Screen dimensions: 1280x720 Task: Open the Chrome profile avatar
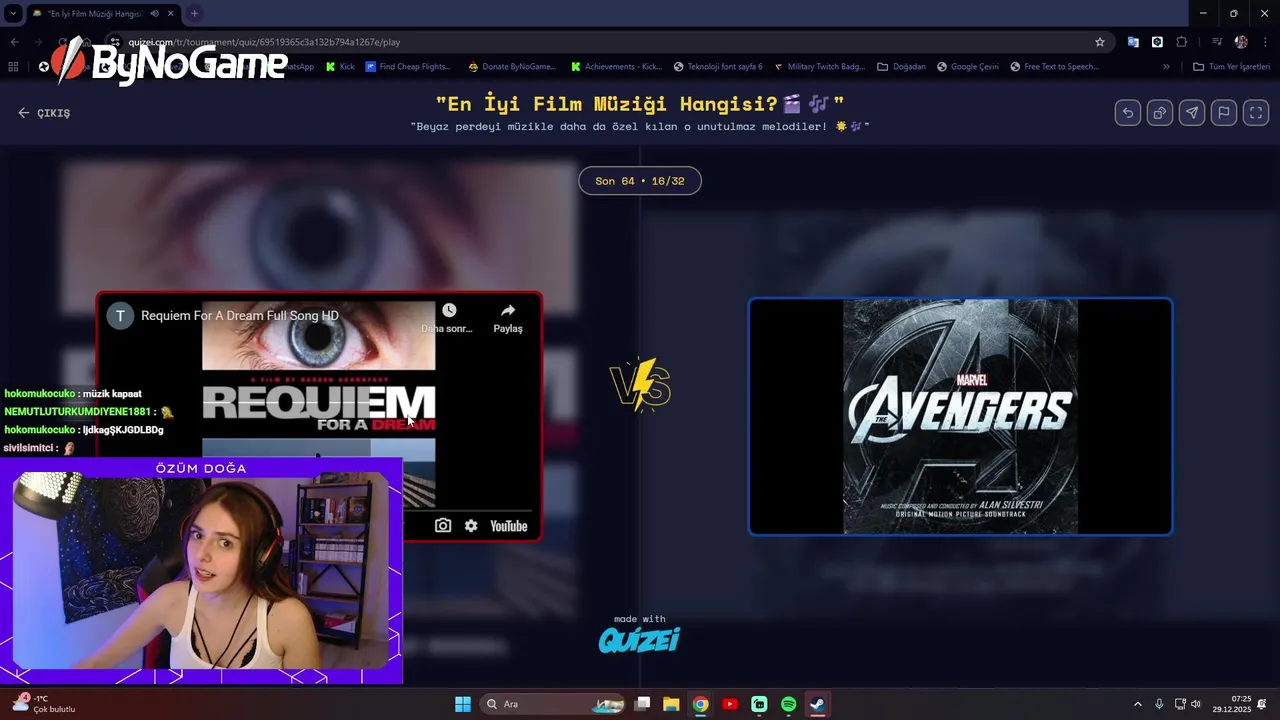pyautogui.click(x=1241, y=42)
